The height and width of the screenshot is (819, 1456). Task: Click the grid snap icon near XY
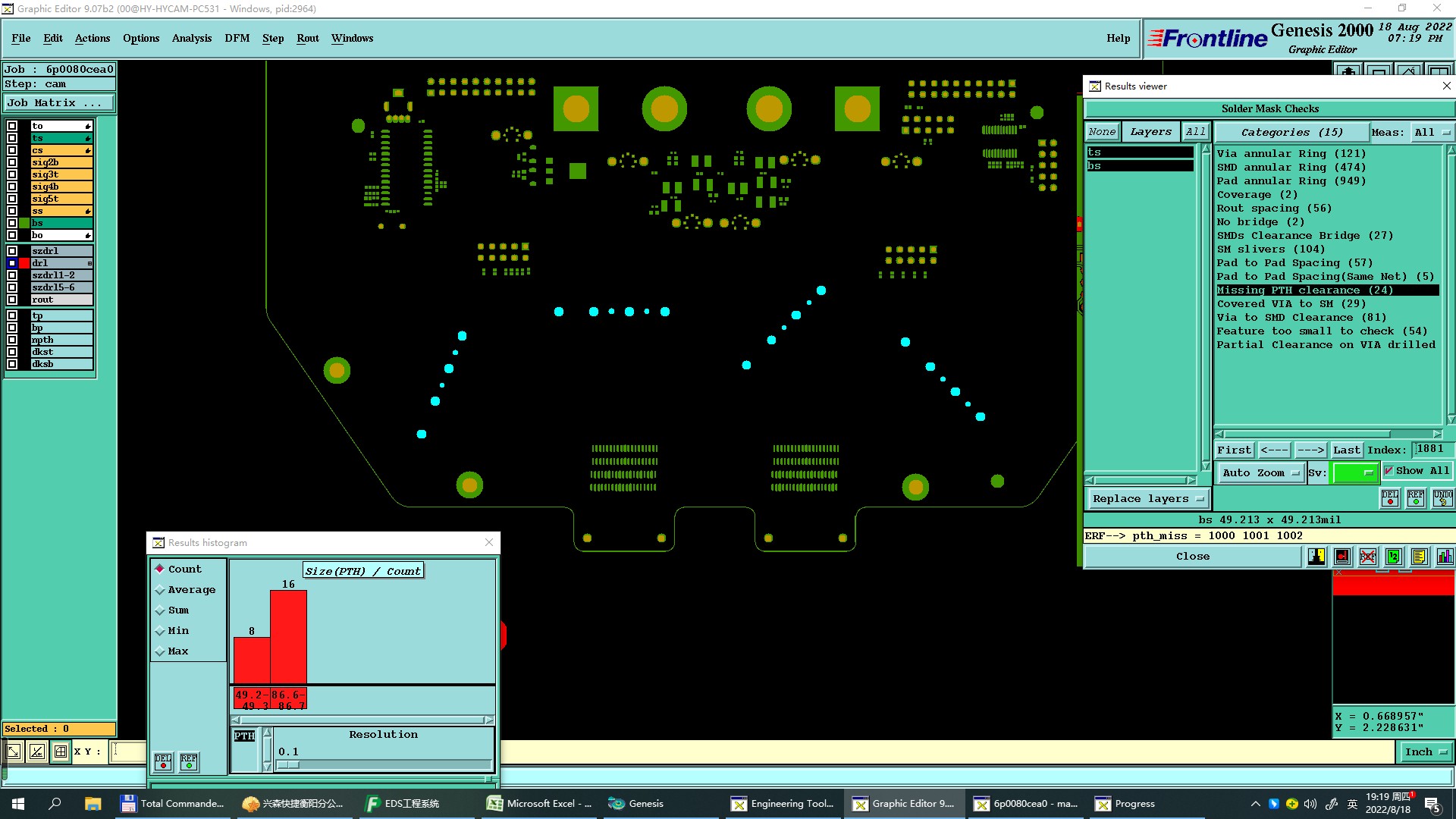click(61, 752)
